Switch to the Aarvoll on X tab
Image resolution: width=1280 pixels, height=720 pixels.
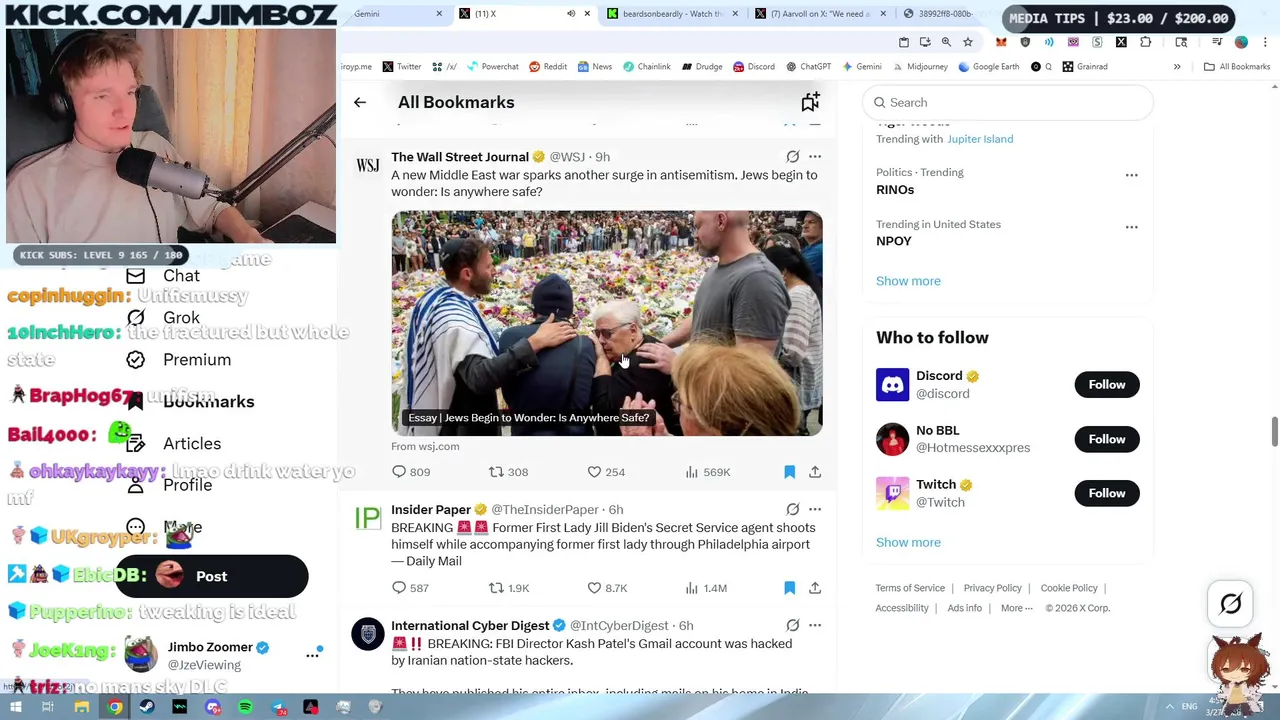820,14
